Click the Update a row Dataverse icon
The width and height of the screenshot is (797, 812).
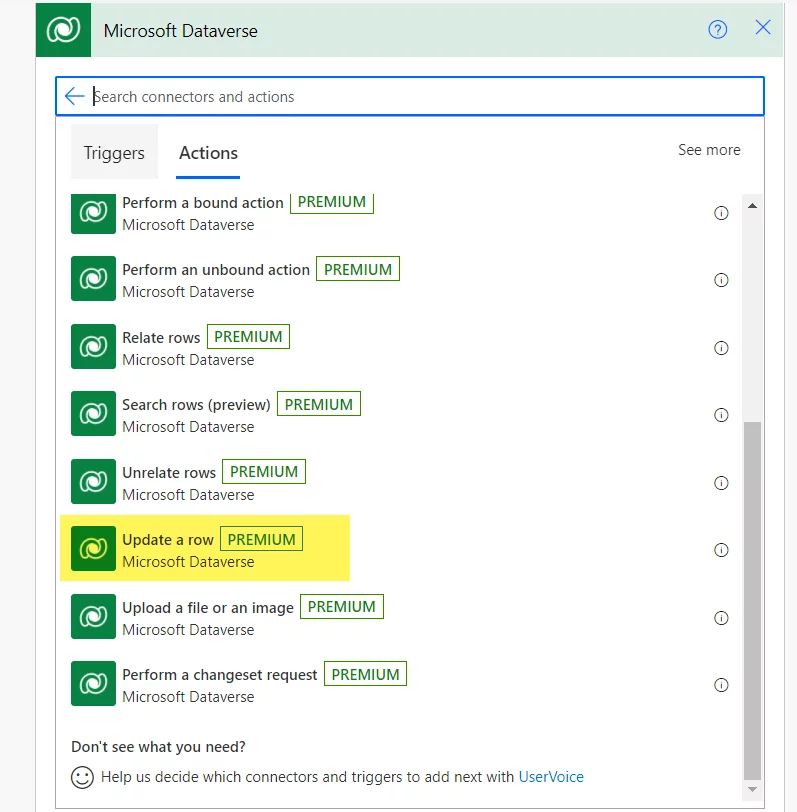coord(93,548)
